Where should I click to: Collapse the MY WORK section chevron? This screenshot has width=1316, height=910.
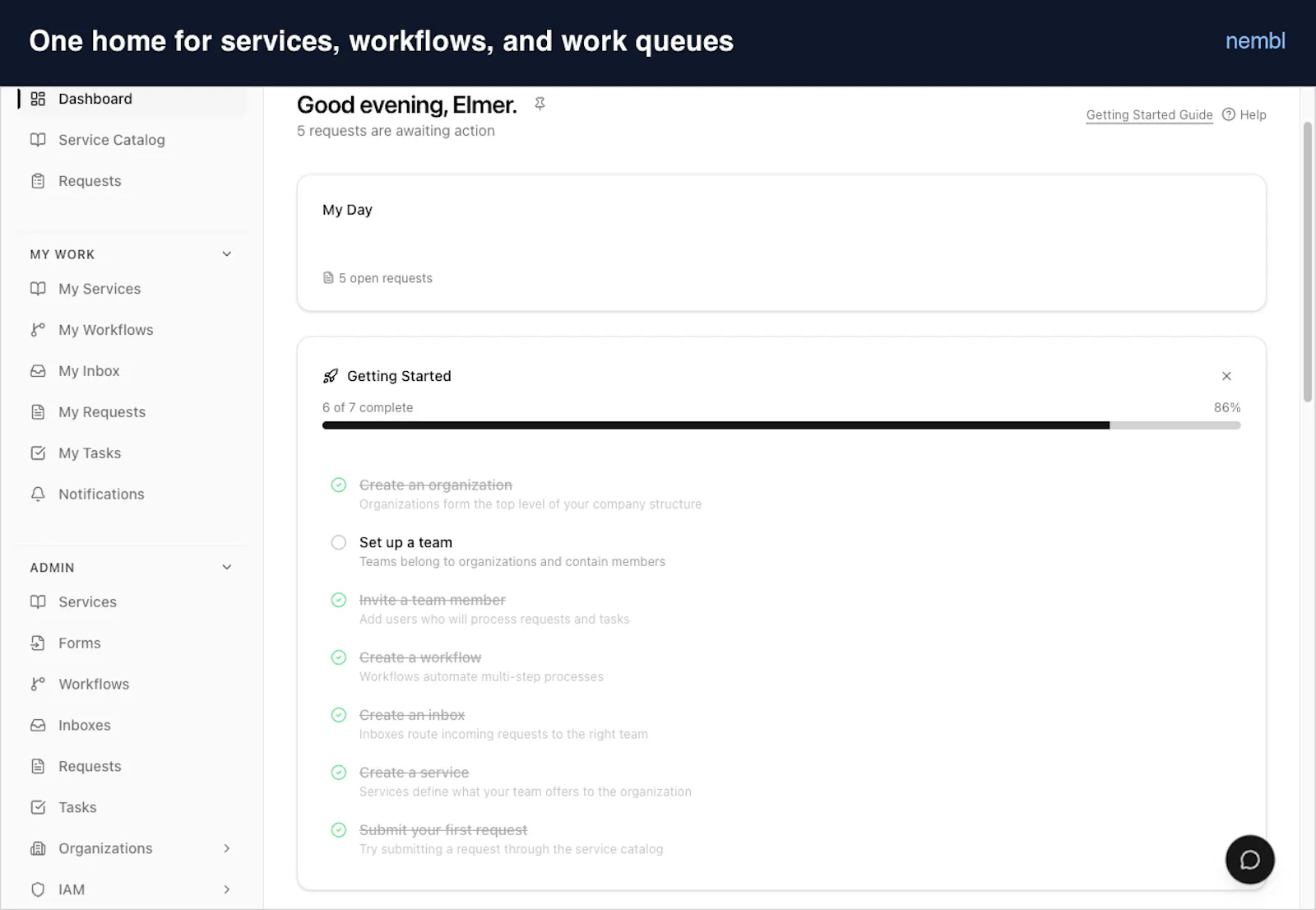[227, 254]
